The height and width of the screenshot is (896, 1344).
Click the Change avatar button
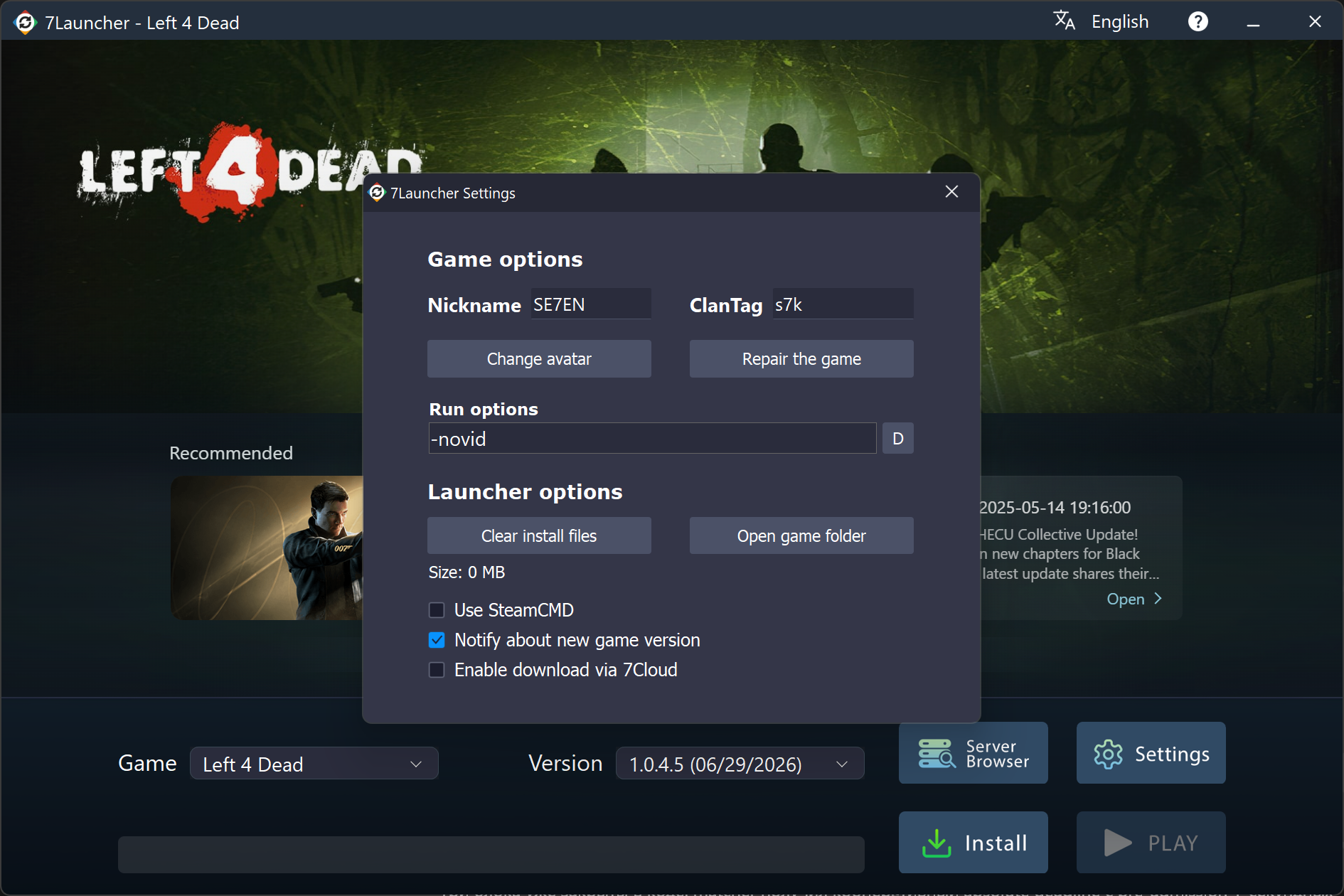coord(539,358)
